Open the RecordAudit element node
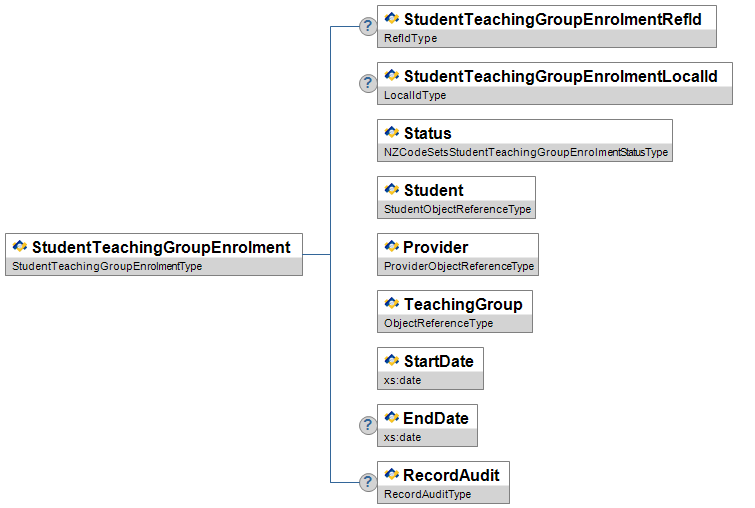Viewport: 755px width, 508px height. pos(450,475)
